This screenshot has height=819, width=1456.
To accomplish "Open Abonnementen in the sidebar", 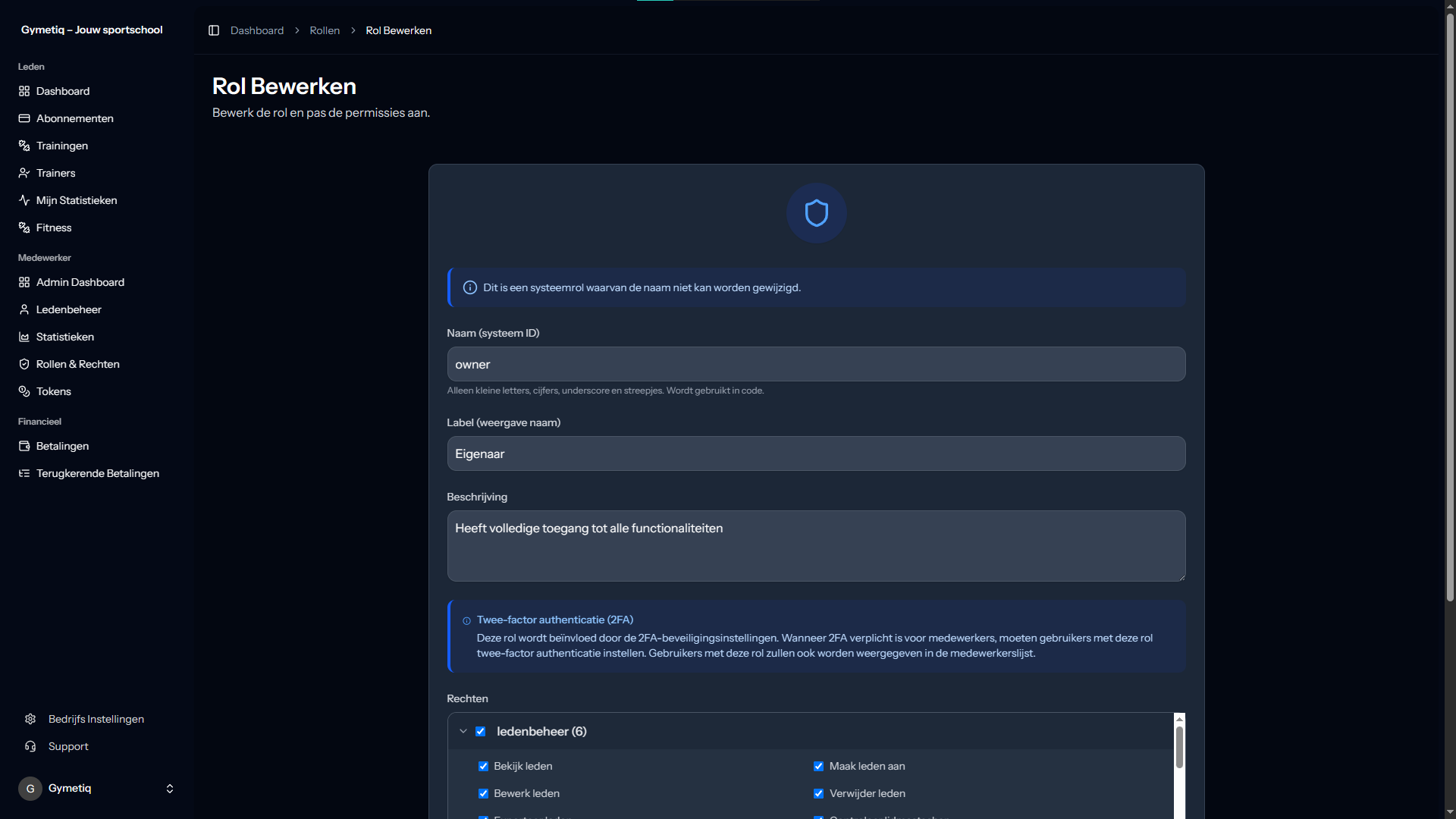I will (97, 118).
